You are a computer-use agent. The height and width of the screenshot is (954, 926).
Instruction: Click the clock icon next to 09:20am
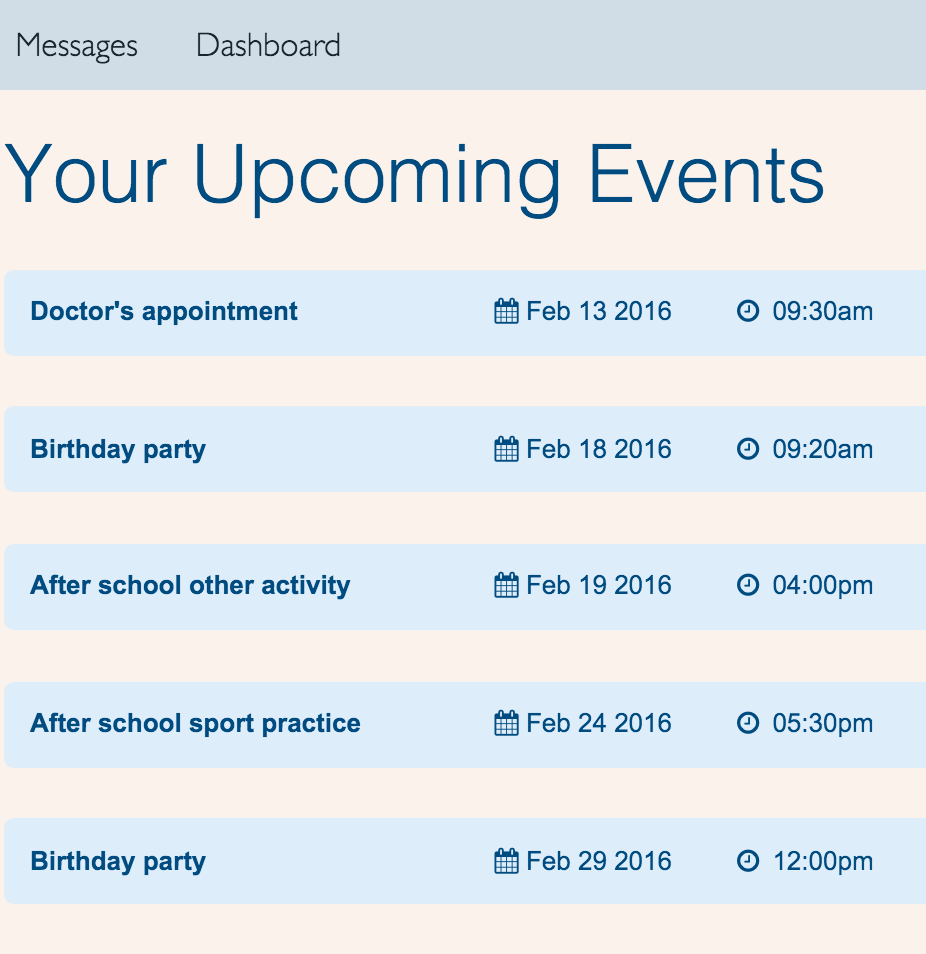tap(748, 449)
